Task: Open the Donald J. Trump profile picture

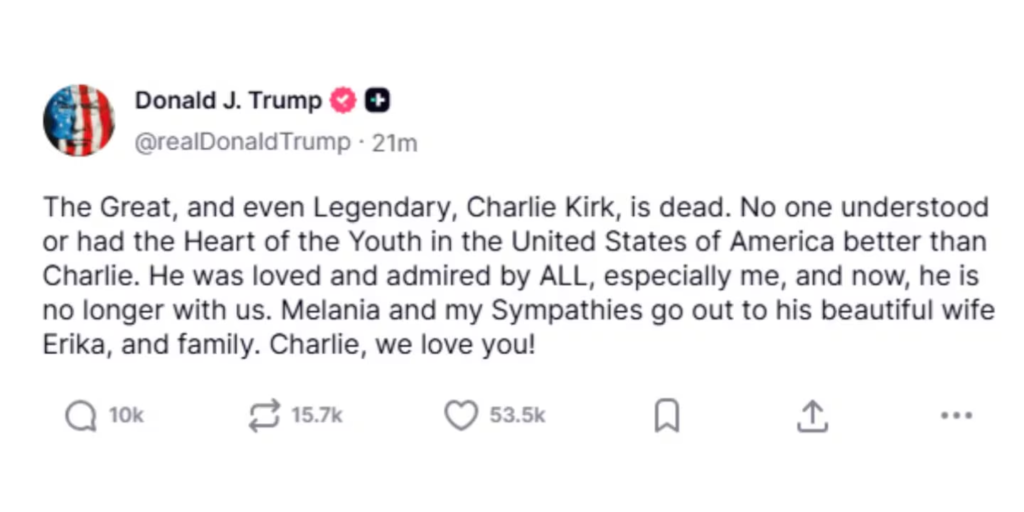Action: click(x=79, y=120)
